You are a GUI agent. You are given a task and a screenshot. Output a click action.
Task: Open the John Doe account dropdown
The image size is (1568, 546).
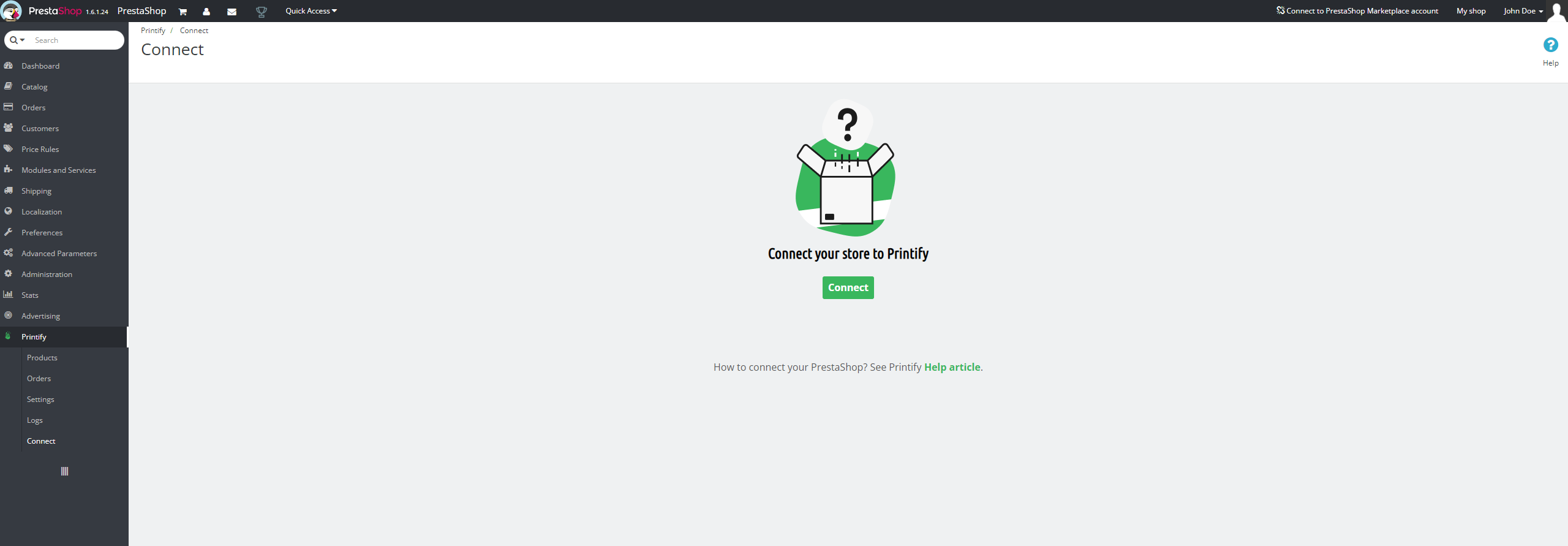pos(1523,11)
